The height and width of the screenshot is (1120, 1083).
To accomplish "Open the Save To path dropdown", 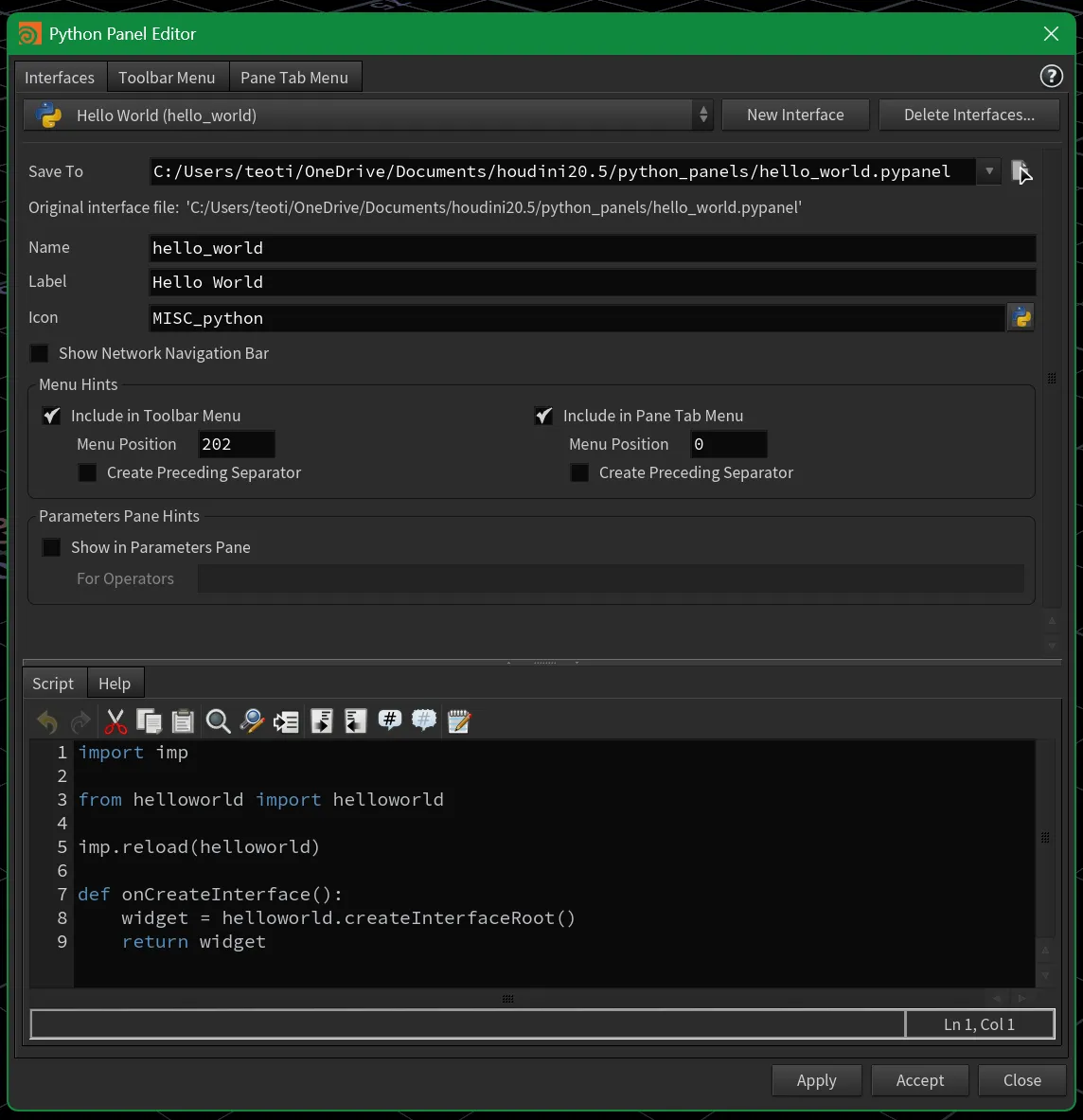I will (988, 171).
